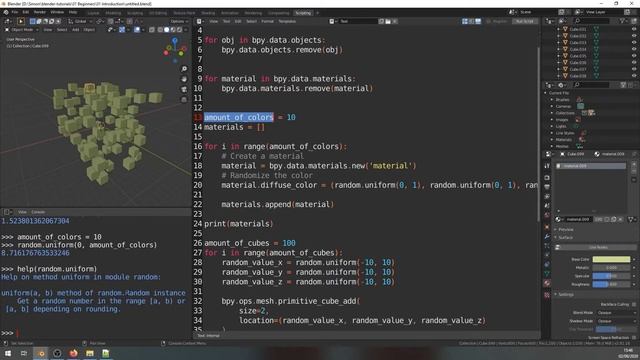Select rendered viewport shading mode
The image size is (640, 360).
coord(179,30)
